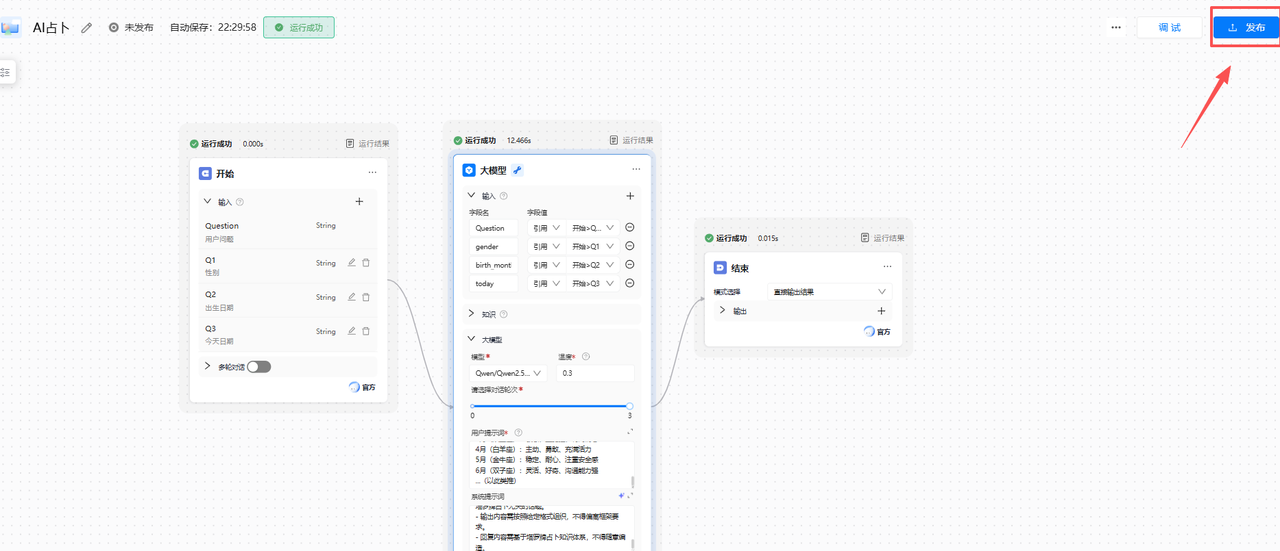
Task: Expand the 知识 section
Action: (472, 313)
